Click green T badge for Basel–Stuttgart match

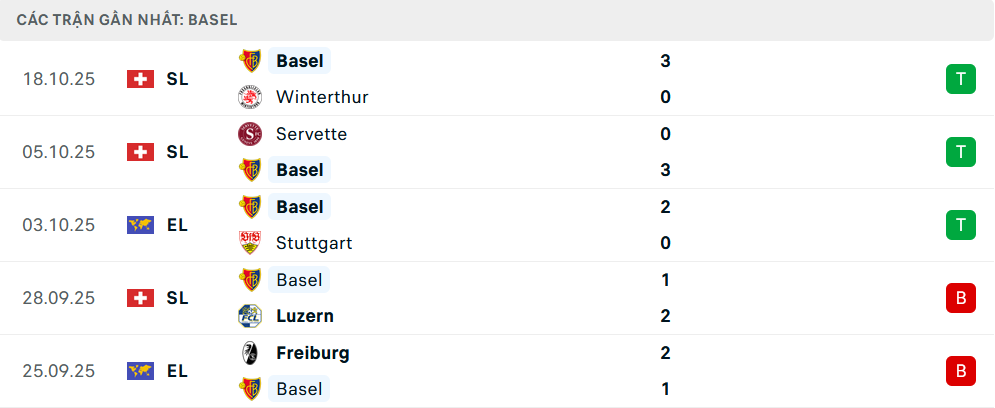pyautogui.click(x=960, y=225)
